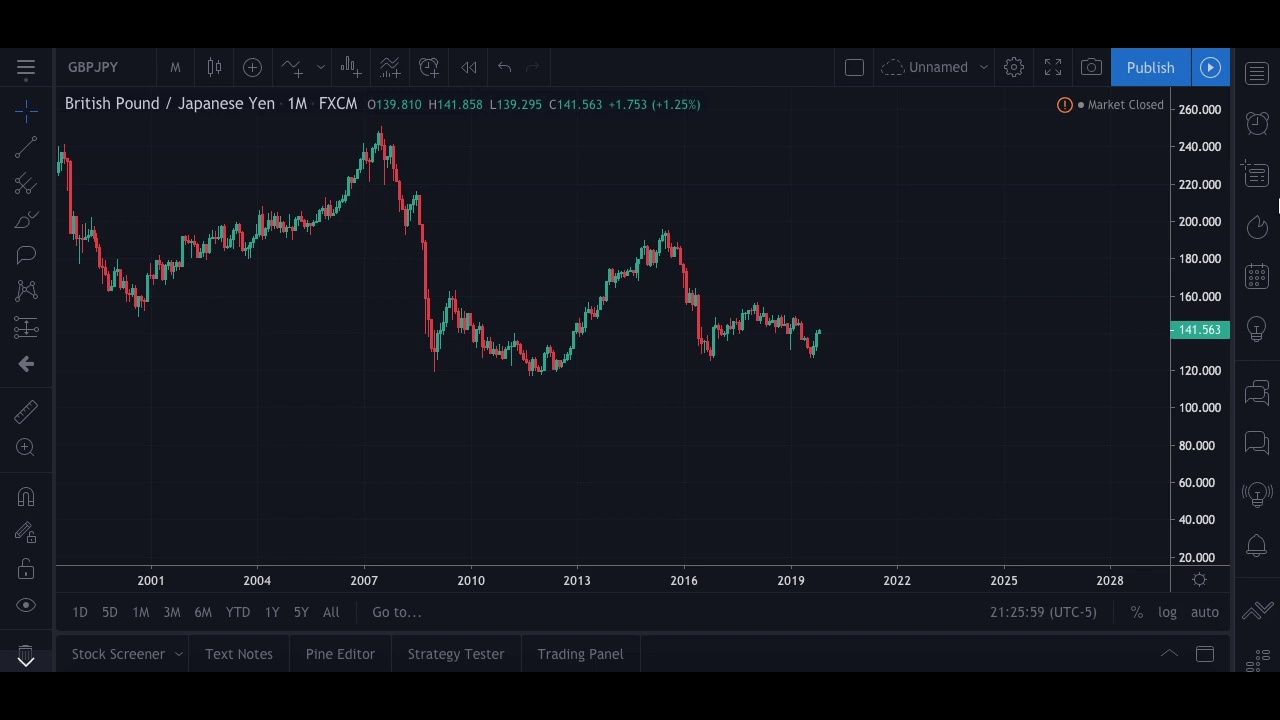Expand the Stock Screener dropdown arrow
Viewport: 1280px width, 720px height.
179,654
